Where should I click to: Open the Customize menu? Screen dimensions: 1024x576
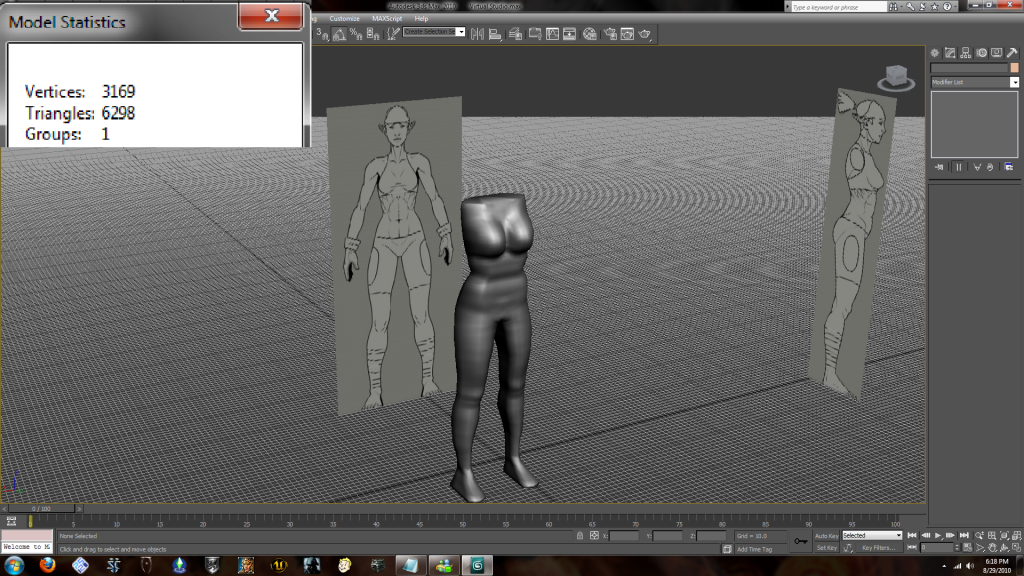[344, 19]
